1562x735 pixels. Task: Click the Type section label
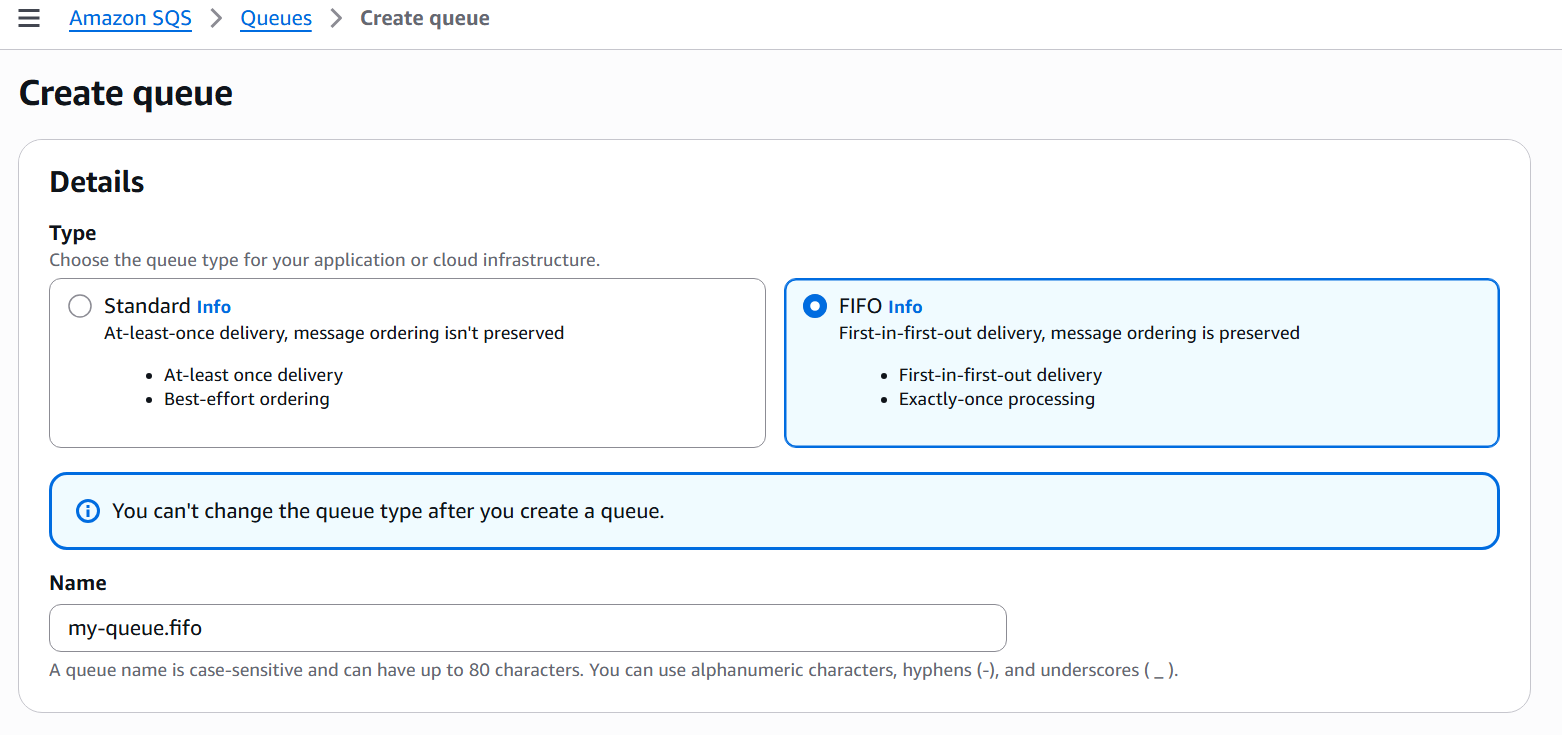point(72,232)
